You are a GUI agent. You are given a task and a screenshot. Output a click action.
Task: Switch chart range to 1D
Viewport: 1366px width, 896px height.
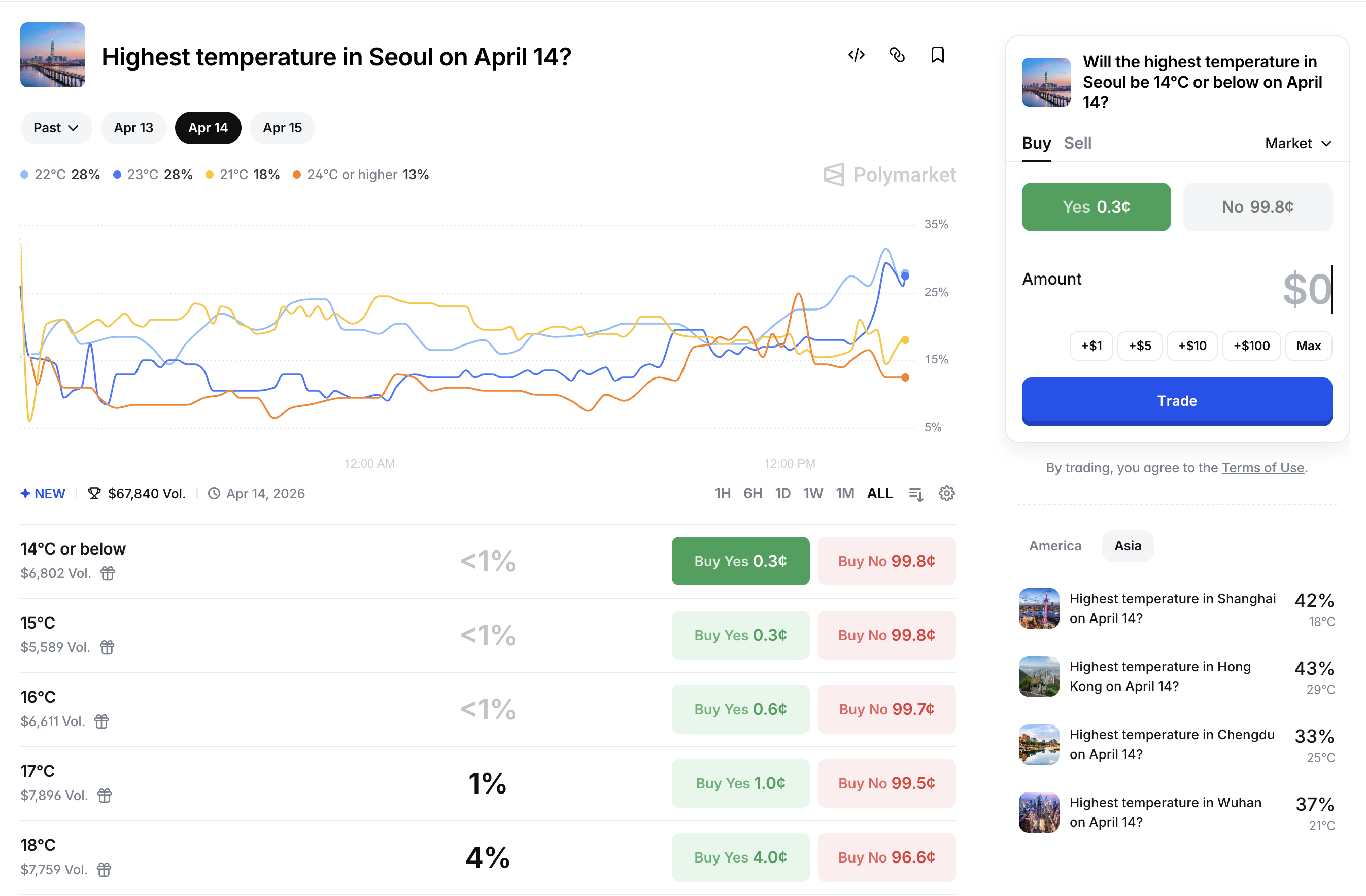782,493
